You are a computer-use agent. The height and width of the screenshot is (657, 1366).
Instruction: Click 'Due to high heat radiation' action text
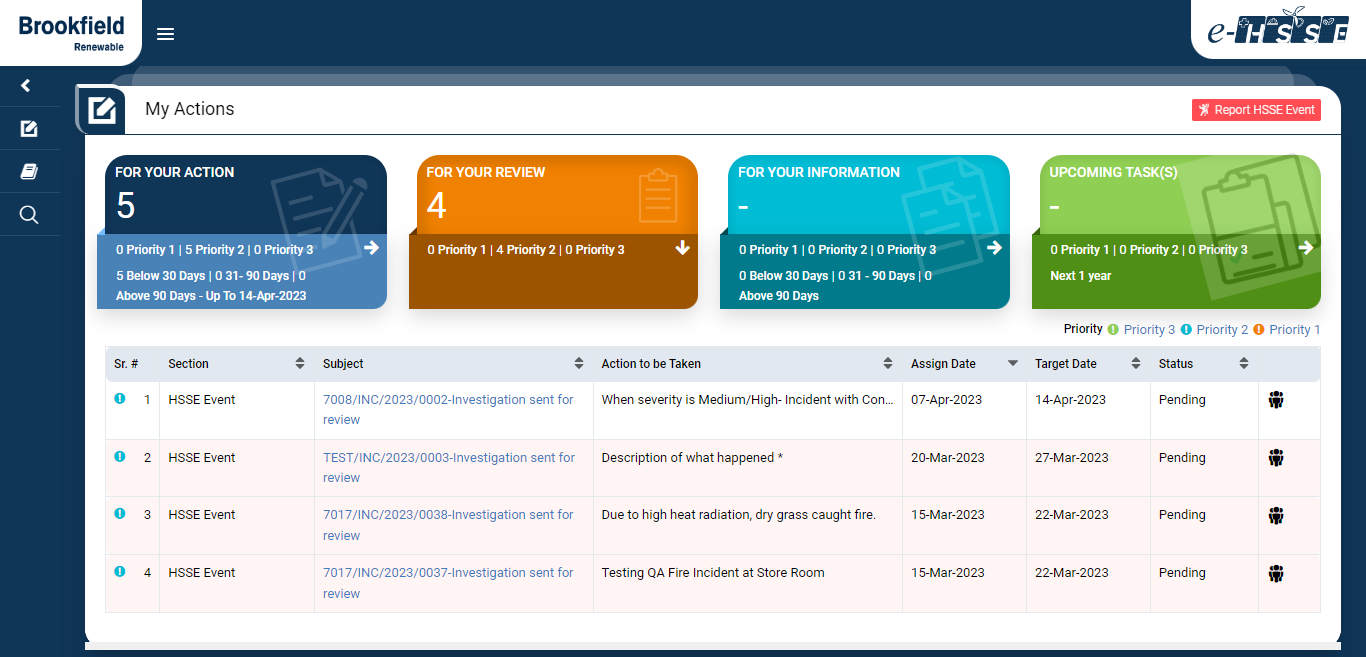coord(738,515)
